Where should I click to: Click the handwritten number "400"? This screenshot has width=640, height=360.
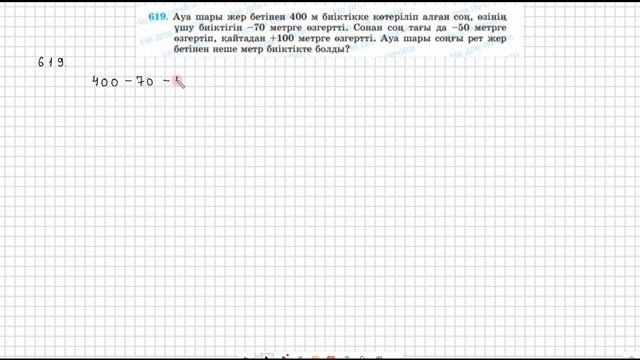tap(105, 82)
